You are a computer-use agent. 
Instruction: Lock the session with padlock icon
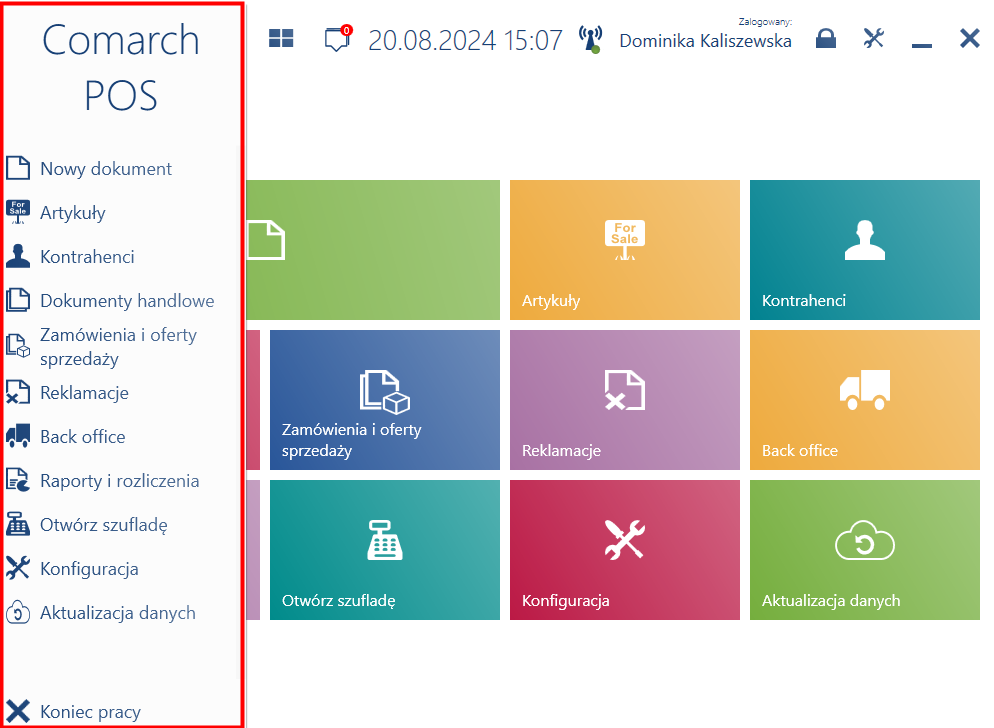point(825,39)
